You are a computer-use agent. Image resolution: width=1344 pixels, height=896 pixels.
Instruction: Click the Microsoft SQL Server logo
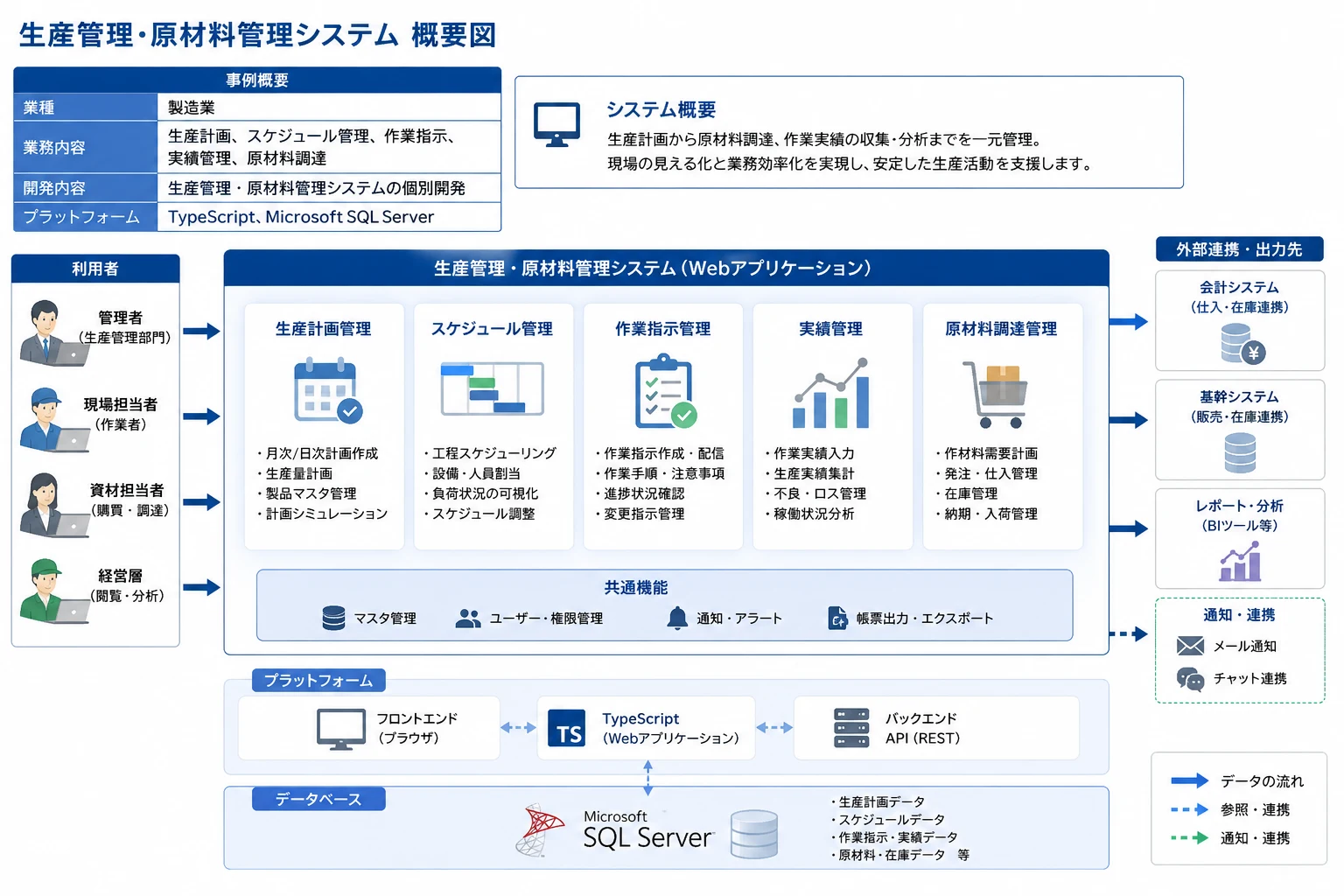click(x=615, y=829)
